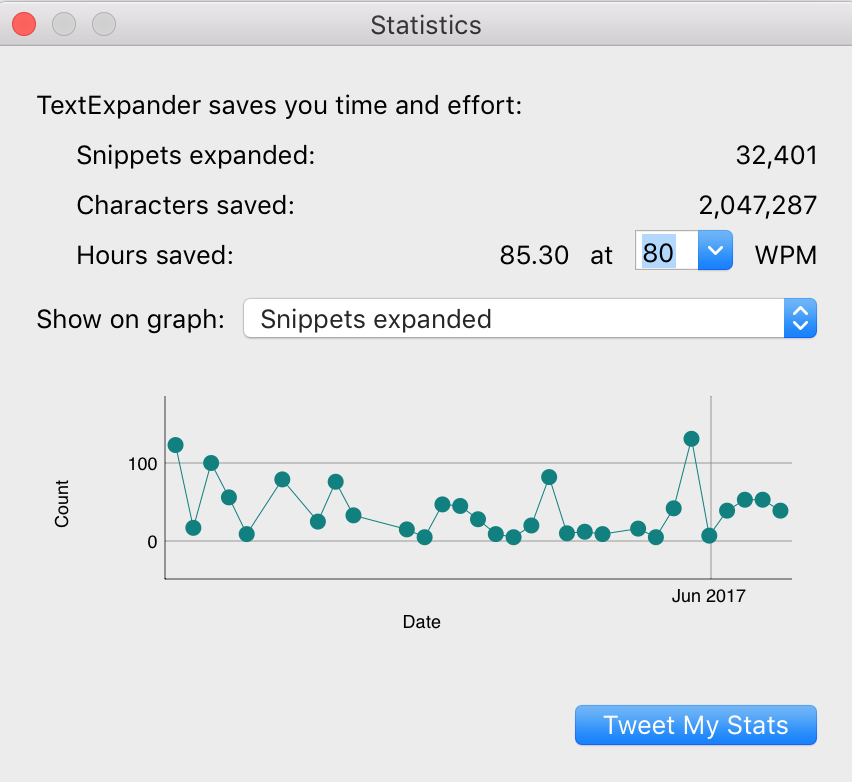Open the Show on graph popup menu arrows
Image resolution: width=852 pixels, height=782 pixels.
[x=800, y=318]
